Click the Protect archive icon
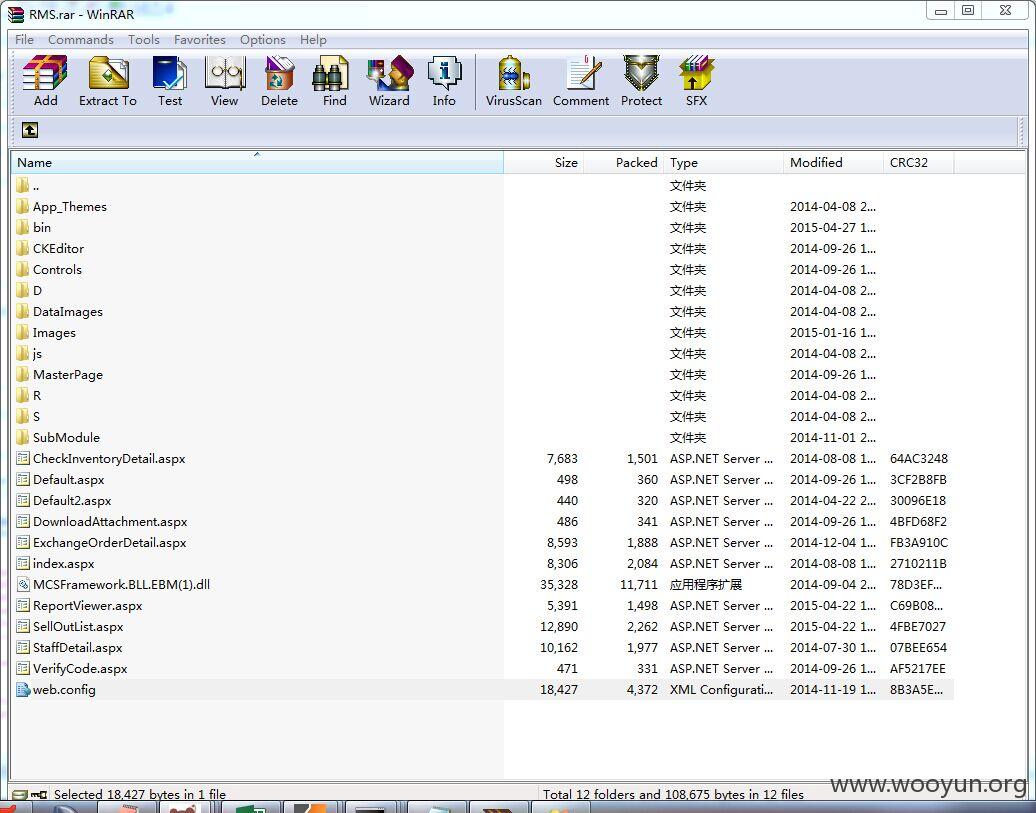 [x=641, y=81]
